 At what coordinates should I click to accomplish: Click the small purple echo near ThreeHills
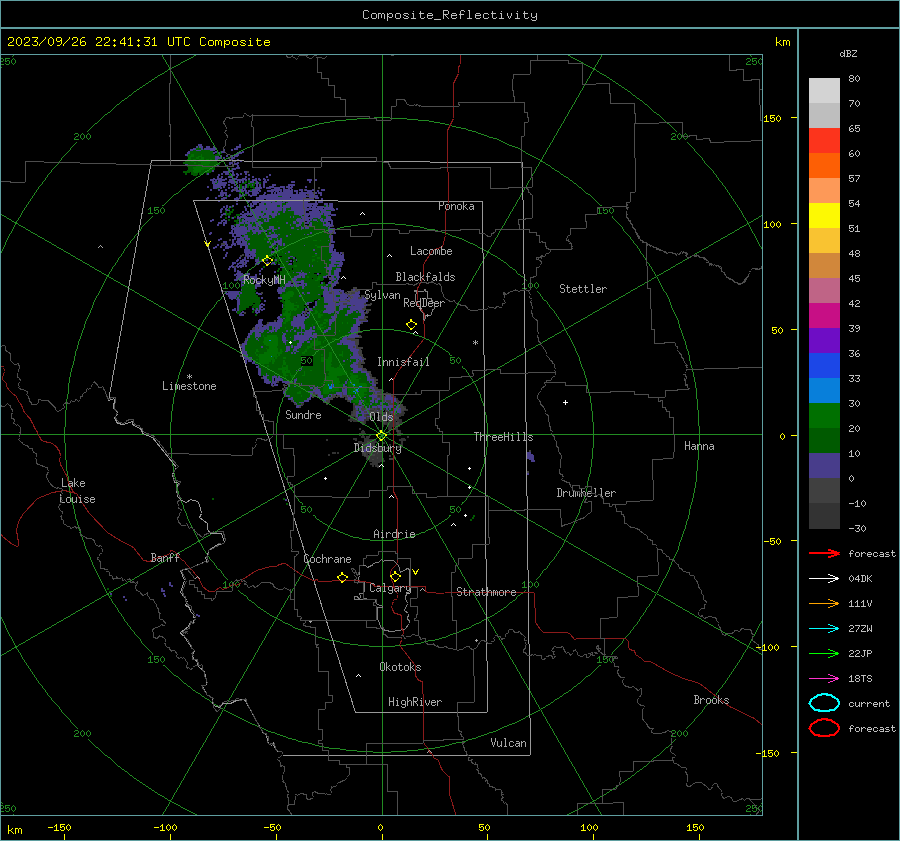(530, 456)
